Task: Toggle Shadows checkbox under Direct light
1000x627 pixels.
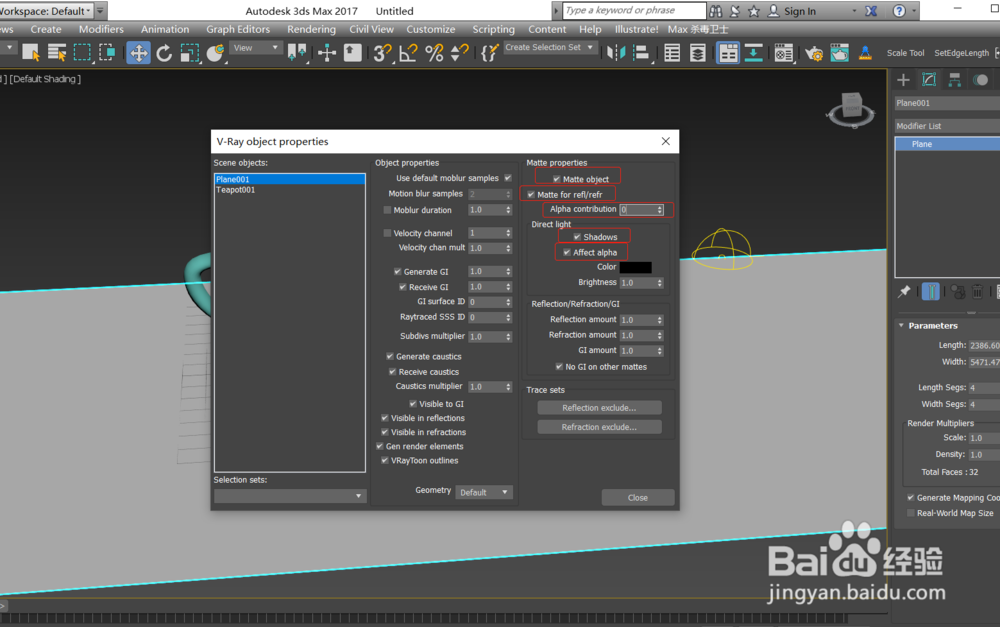Action: [577, 237]
